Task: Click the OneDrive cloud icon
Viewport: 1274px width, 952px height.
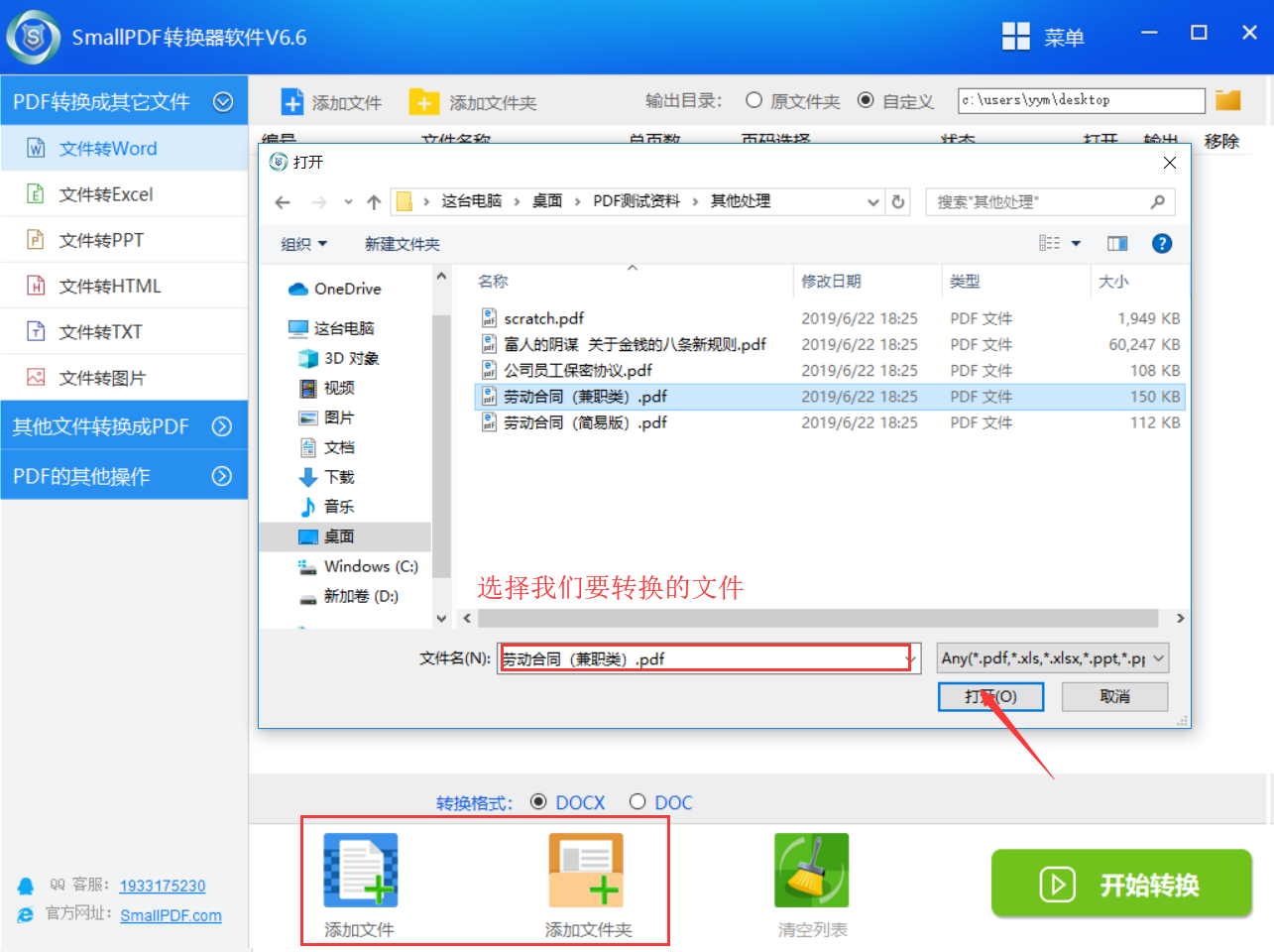Action: click(x=297, y=289)
